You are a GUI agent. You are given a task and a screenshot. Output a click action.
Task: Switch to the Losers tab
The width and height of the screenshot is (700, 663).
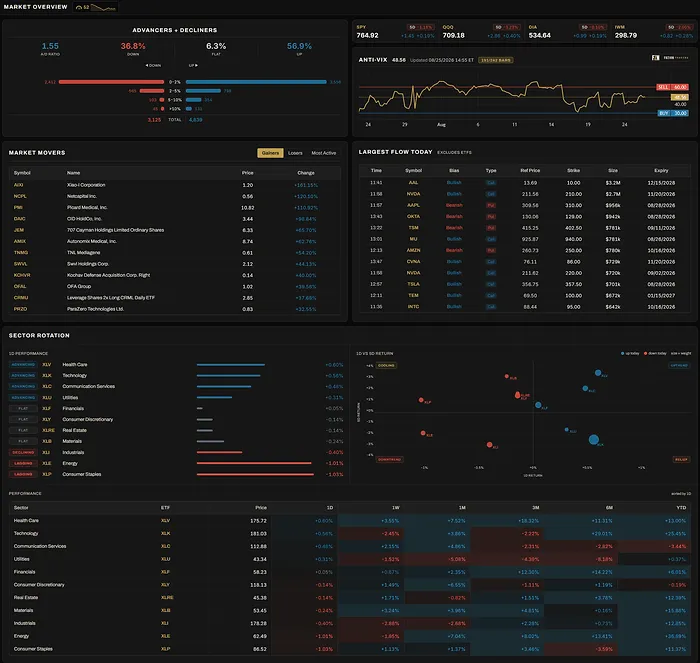pyautogui.click(x=295, y=153)
